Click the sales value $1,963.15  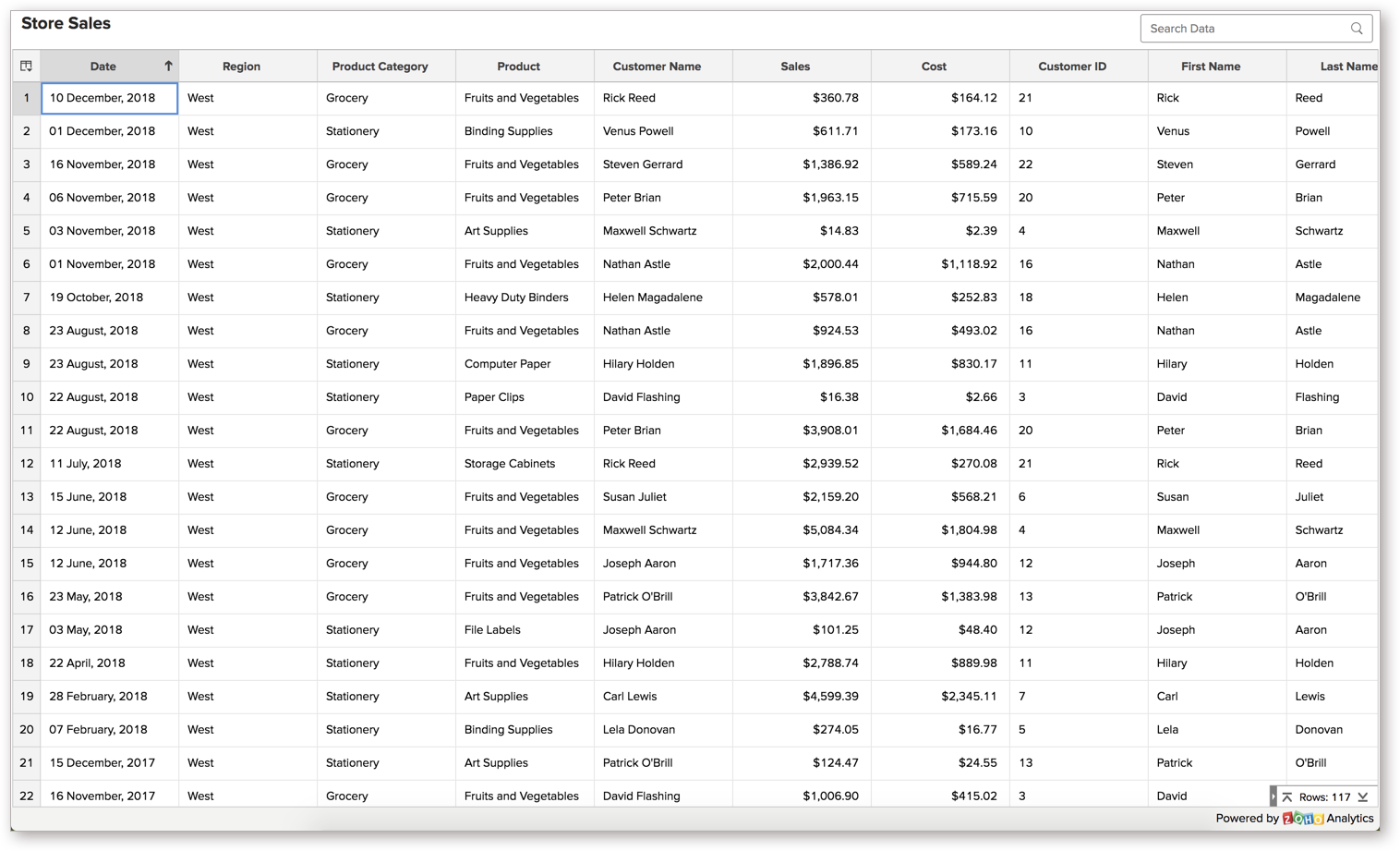[802, 198]
